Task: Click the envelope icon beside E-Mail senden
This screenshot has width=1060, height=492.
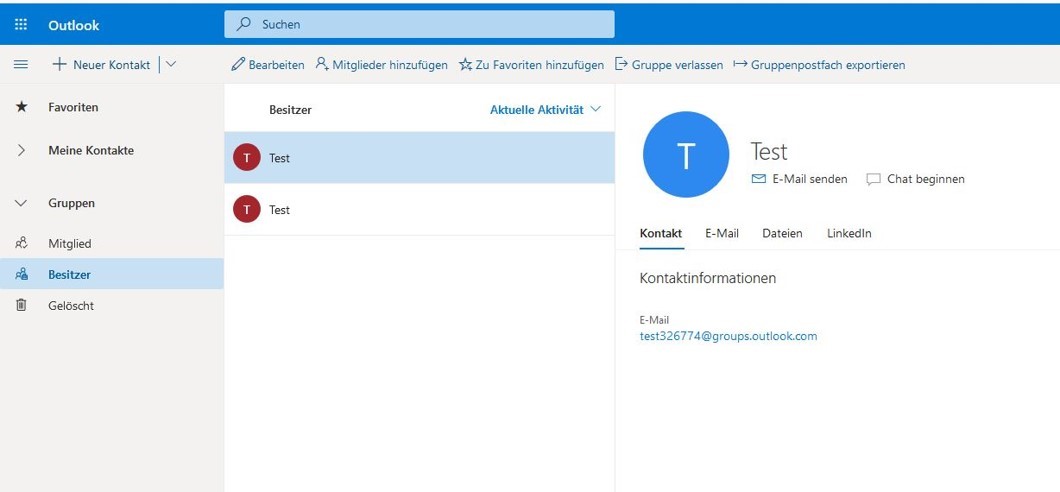Action: coord(758,179)
